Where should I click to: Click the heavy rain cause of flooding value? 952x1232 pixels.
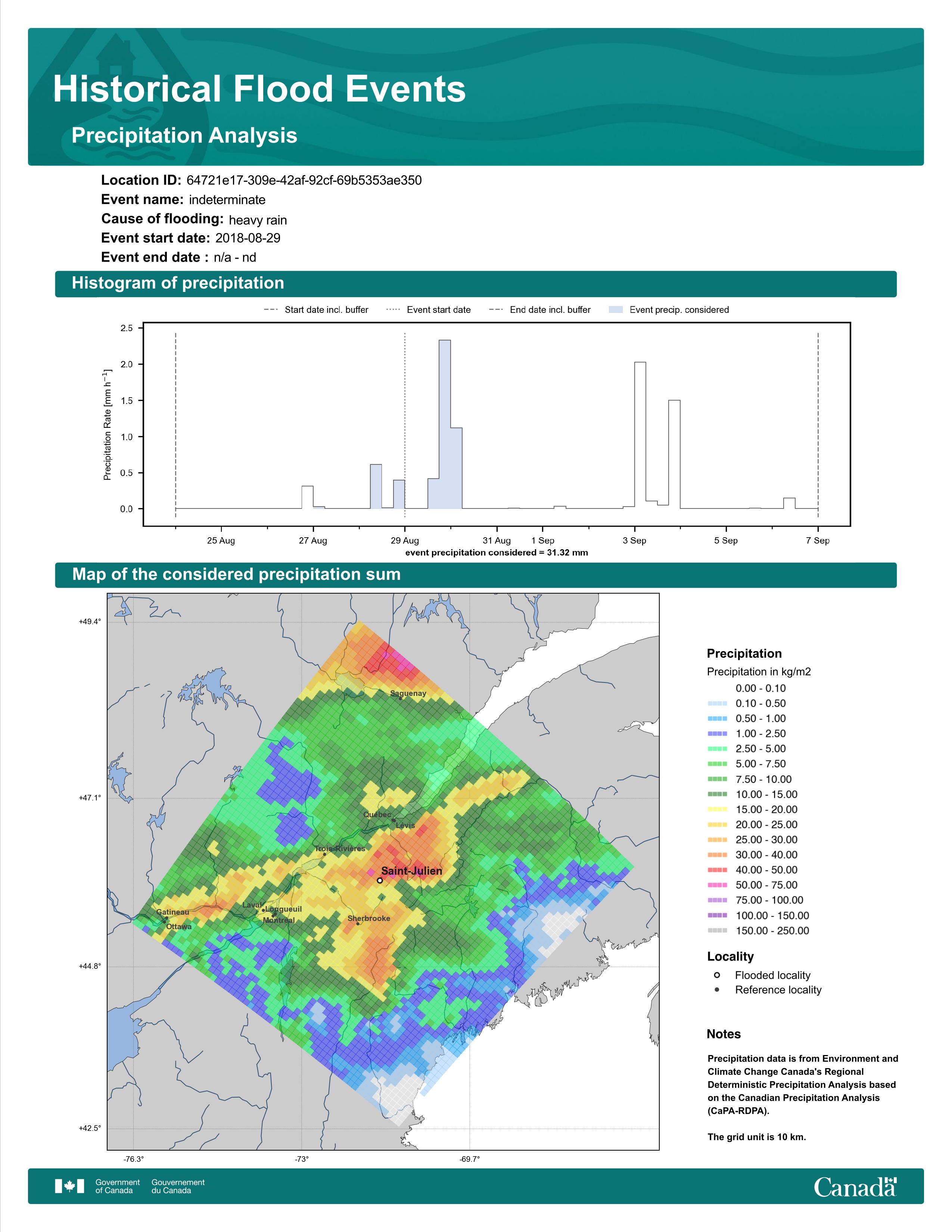tap(258, 220)
